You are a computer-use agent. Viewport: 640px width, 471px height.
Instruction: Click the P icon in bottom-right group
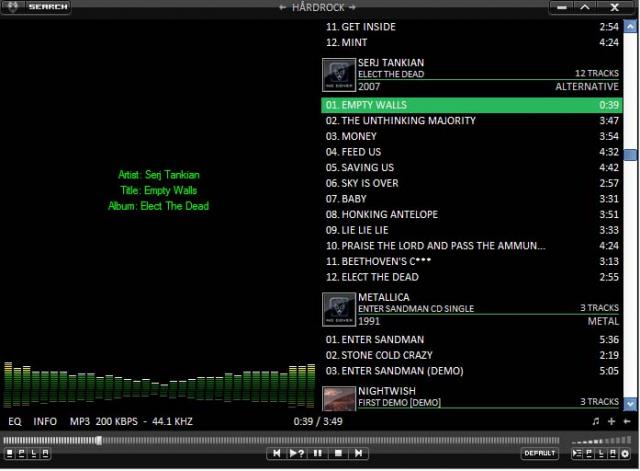(589, 453)
